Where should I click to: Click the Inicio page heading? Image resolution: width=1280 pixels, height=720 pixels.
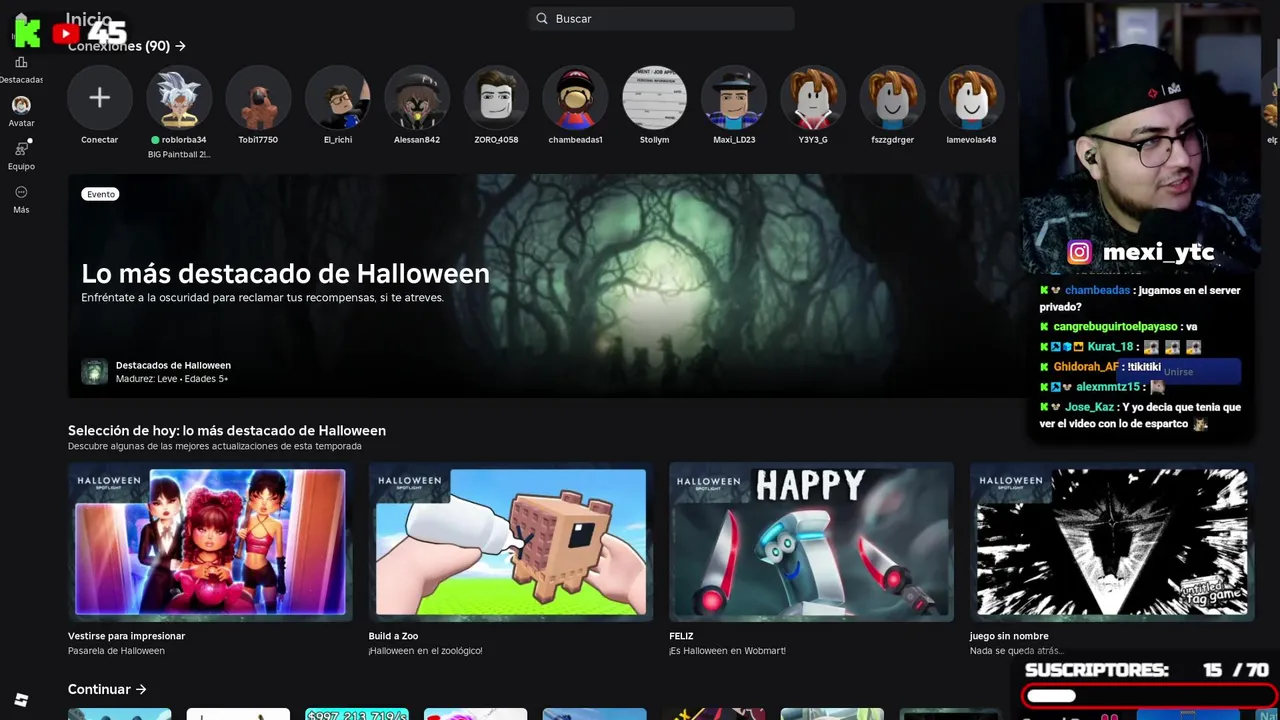88,18
